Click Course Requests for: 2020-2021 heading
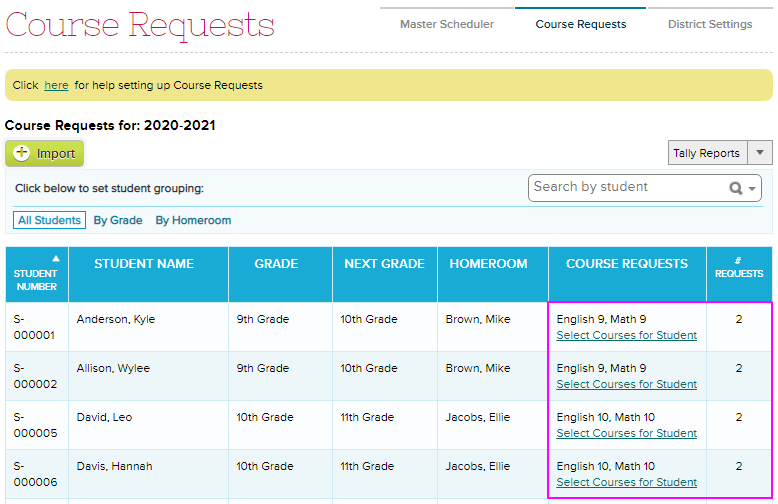Image resolution: width=778 pixels, height=504 pixels. [x=110, y=126]
